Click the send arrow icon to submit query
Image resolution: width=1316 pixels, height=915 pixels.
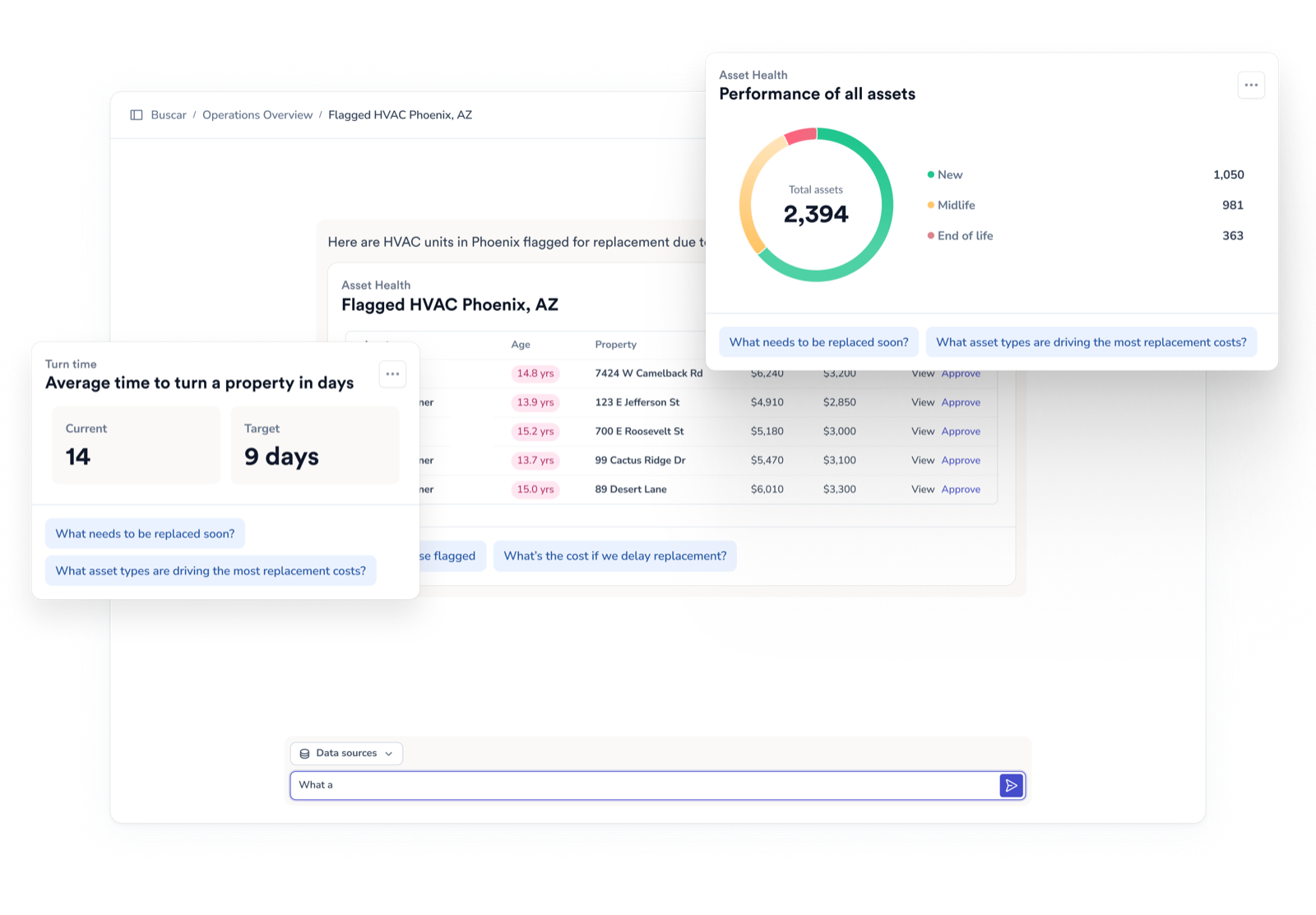point(1011,785)
